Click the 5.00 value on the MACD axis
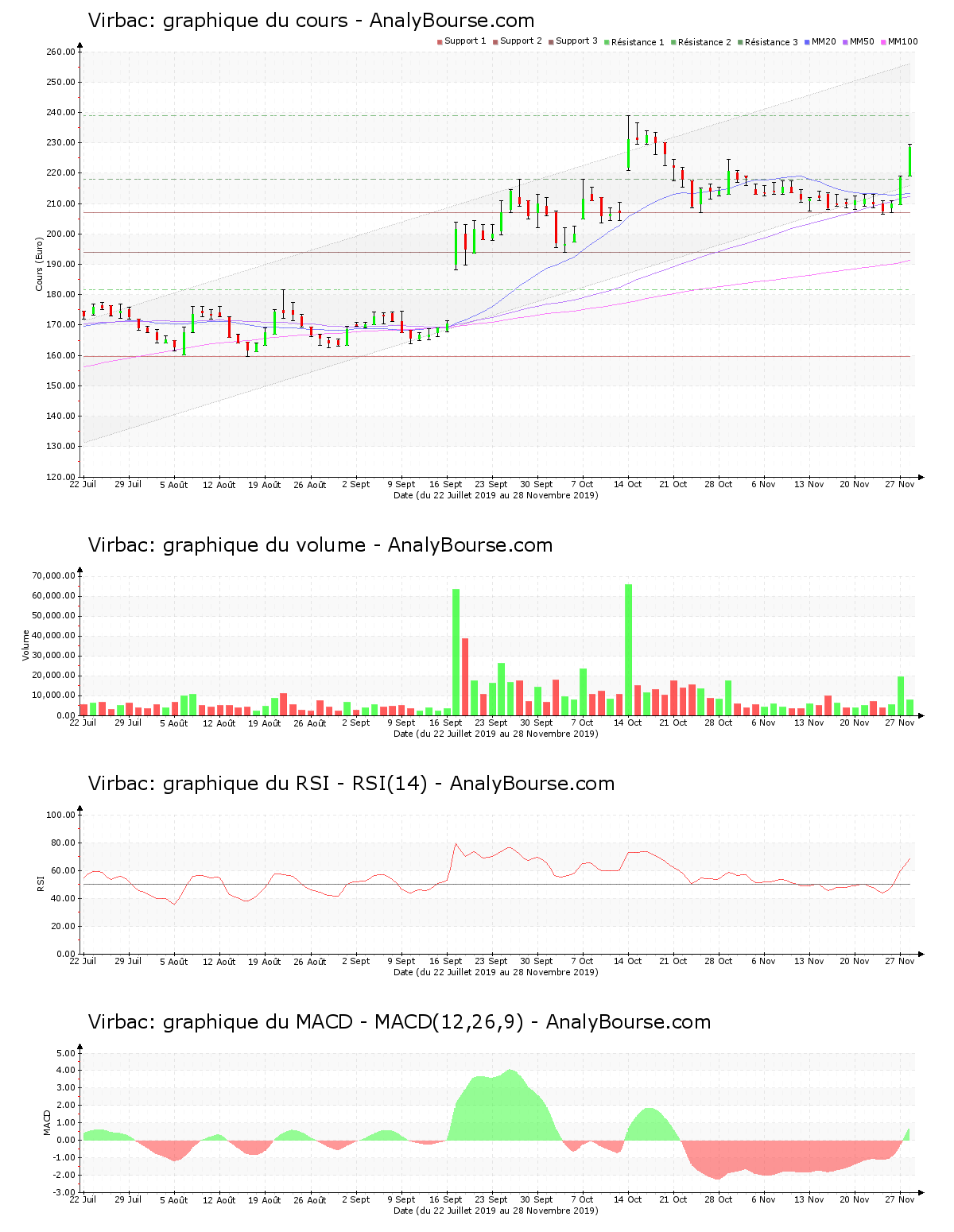Image resolution: width=954 pixels, height=1232 pixels. pyautogui.click(x=66, y=1053)
